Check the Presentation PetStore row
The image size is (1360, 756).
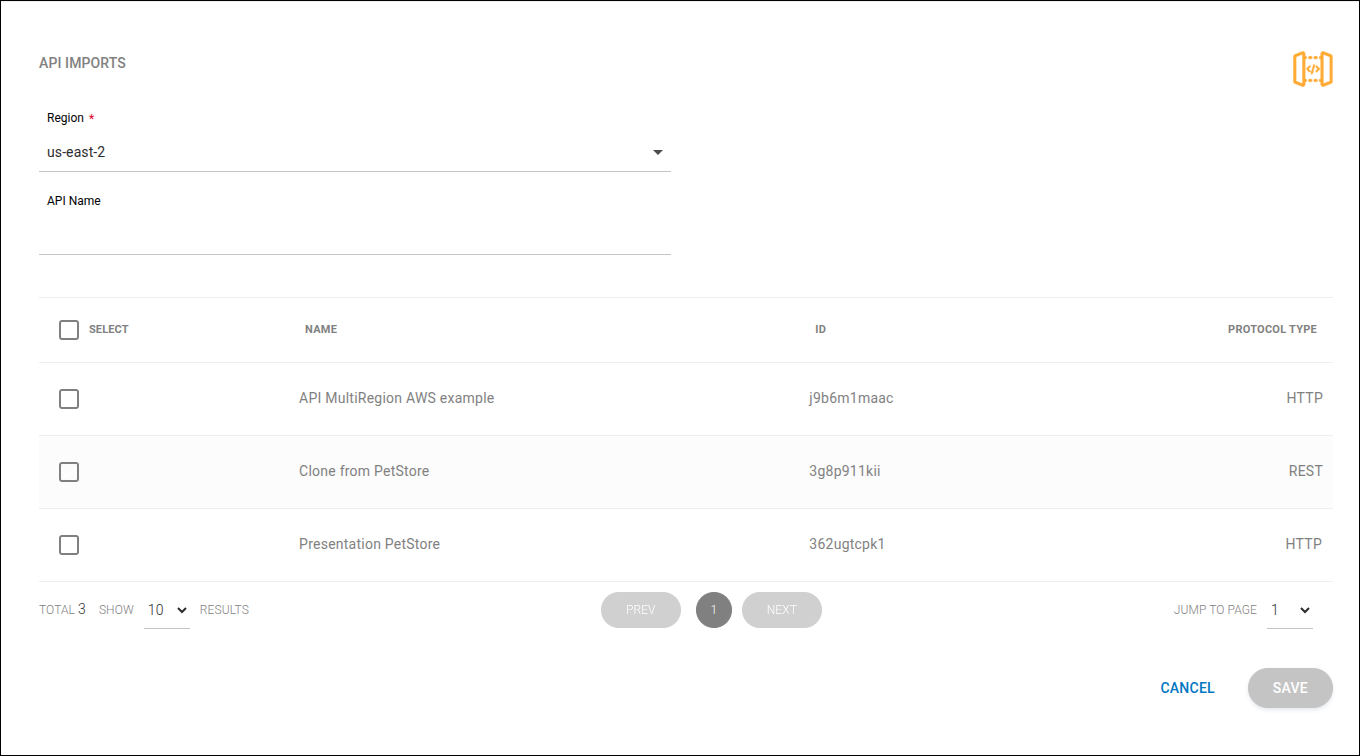pos(69,544)
